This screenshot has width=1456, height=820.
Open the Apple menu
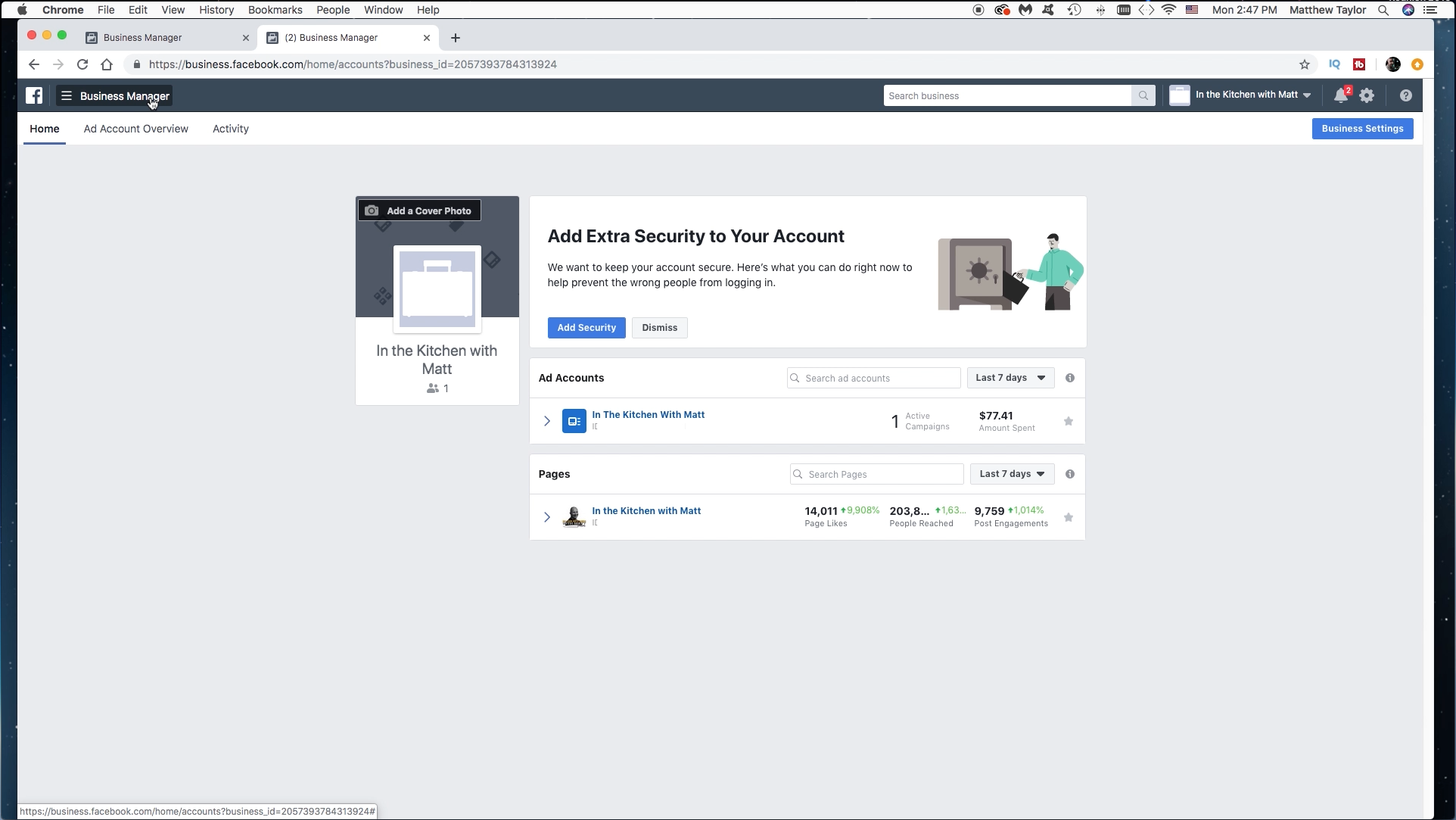22,10
